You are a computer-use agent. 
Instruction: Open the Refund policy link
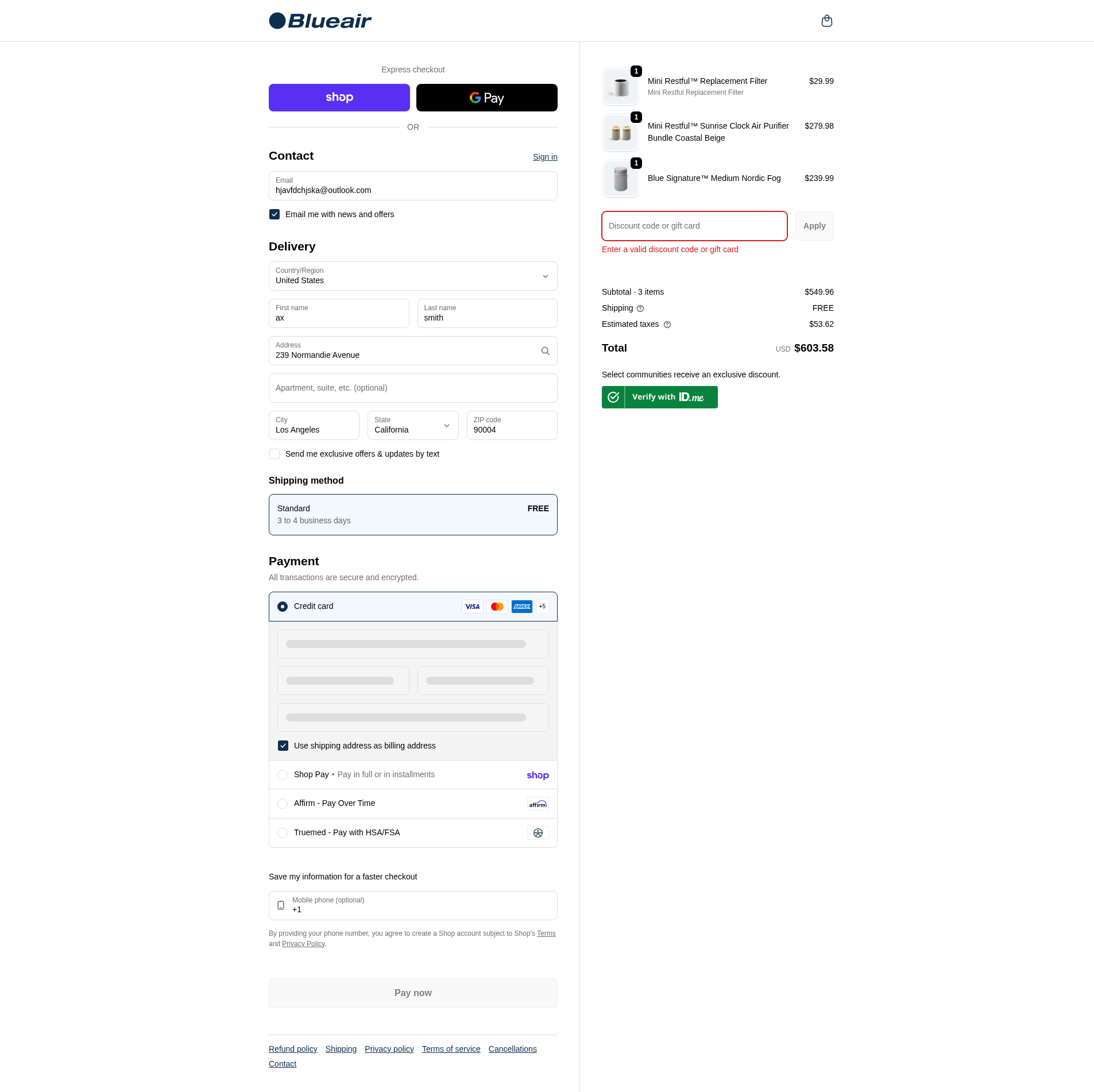tap(293, 1049)
